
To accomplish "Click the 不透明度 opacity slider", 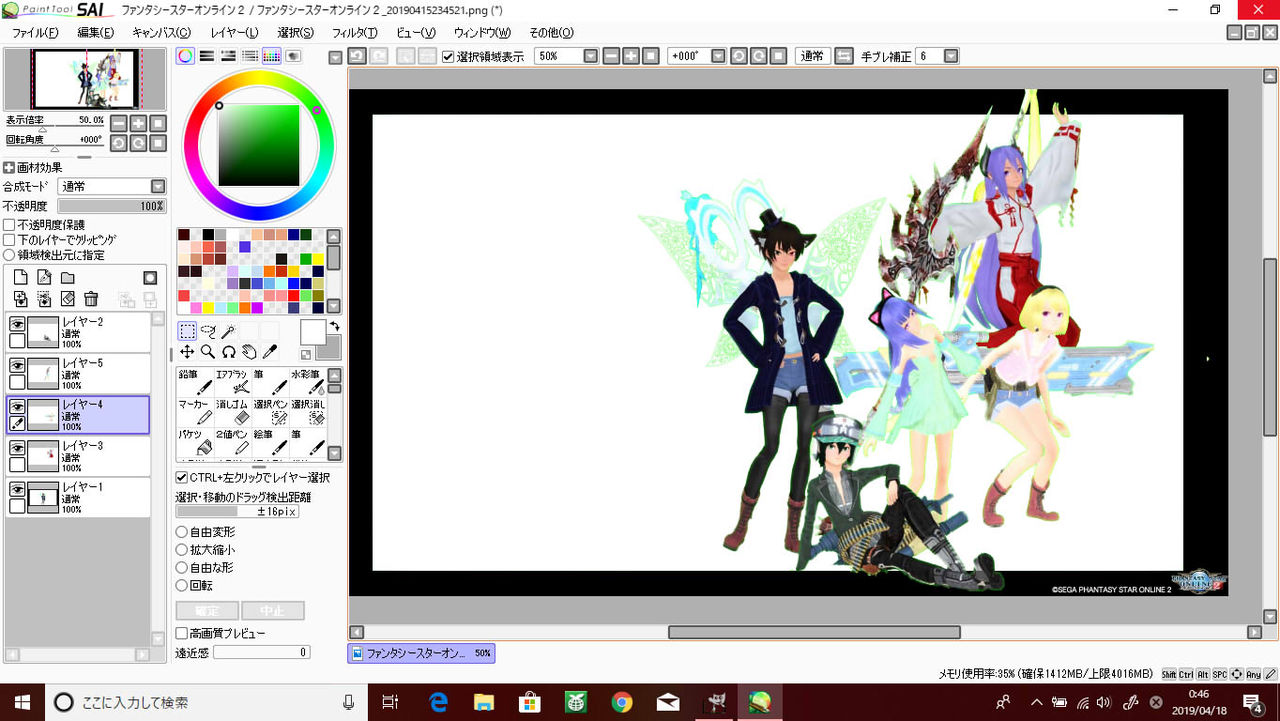I will click(x=111, y=206).
